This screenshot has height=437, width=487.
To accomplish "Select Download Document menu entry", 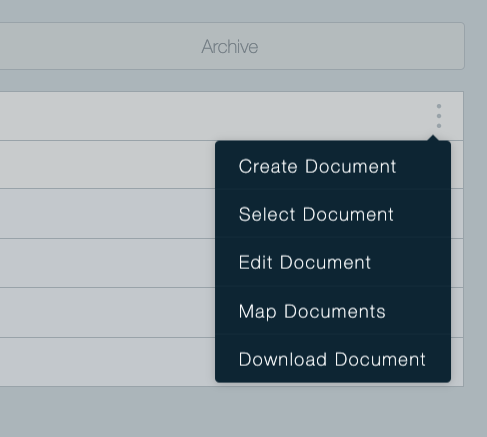I will pyautogui.click(x=333, y=359).
